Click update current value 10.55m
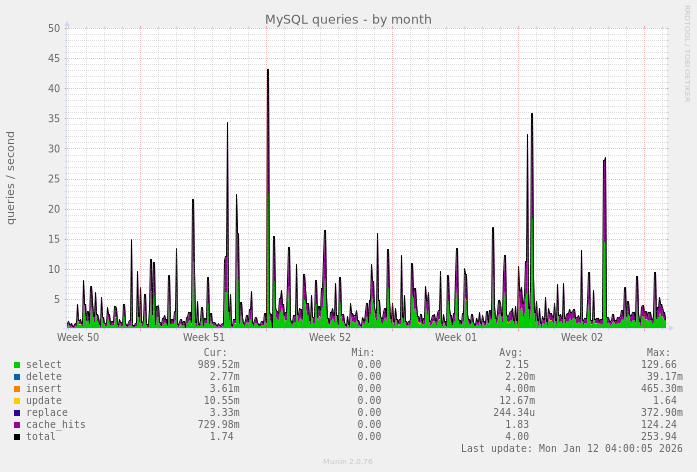Viewport: 697px width, 472px height. [x=221, y=400]
